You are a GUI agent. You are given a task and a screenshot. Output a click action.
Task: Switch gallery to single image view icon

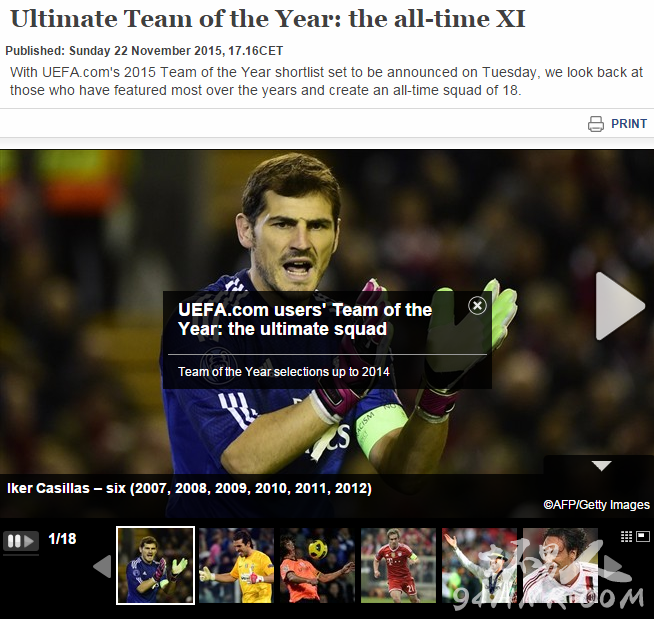pos(643,536)
